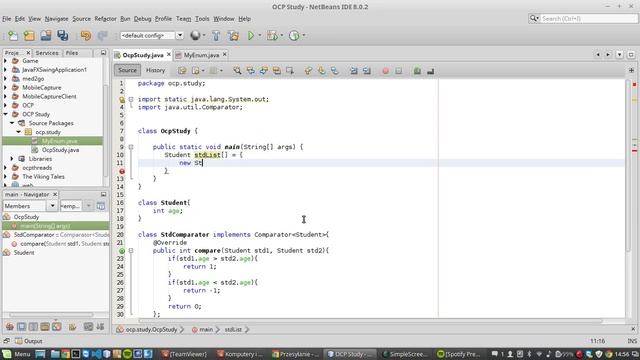Toggle Show Inherited Members in Navigator footer
This screenshot has height=360, width=640.
pyautogui.click(x=10, y=327)
